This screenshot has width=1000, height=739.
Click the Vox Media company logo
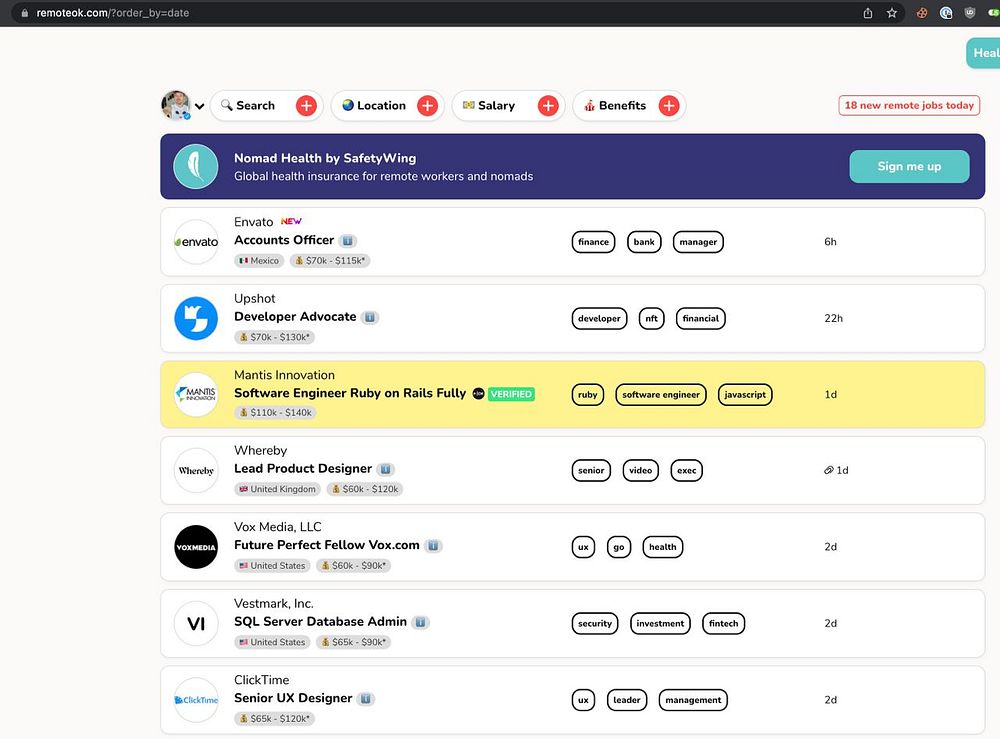(196, 547)
